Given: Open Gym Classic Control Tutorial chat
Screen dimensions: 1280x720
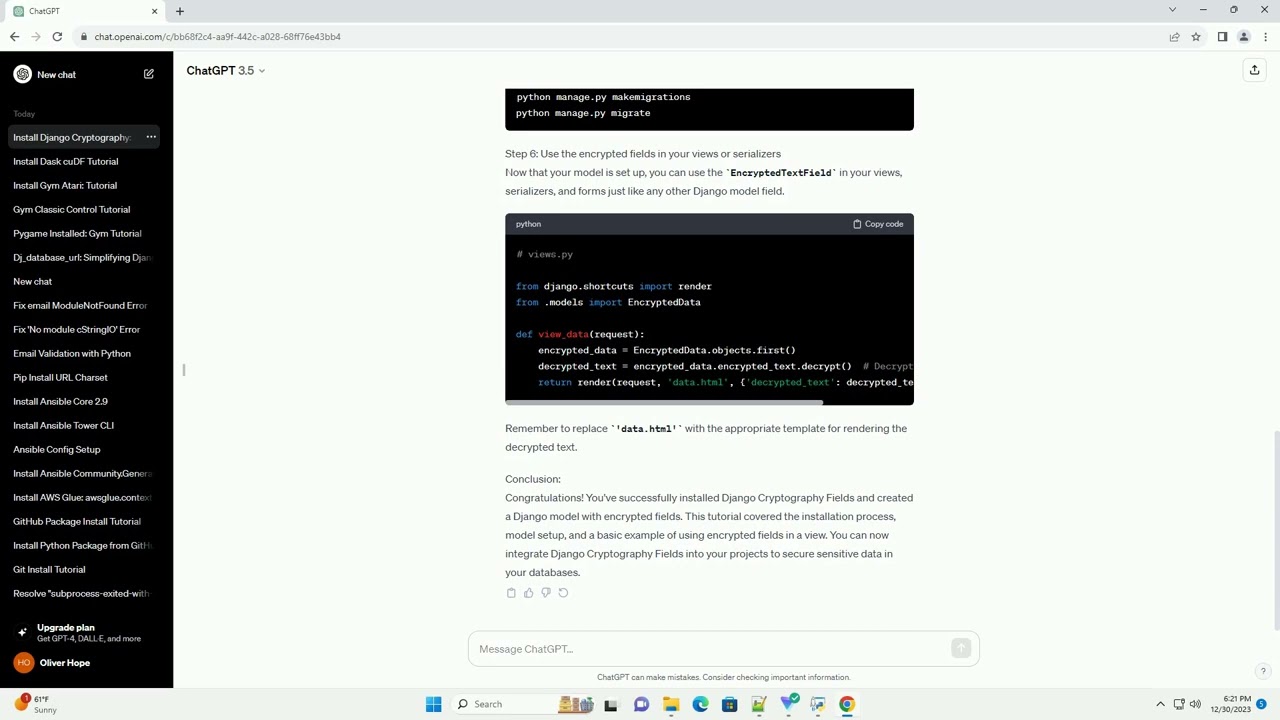Looking at the screenshot, I should (x=86, y=209).
